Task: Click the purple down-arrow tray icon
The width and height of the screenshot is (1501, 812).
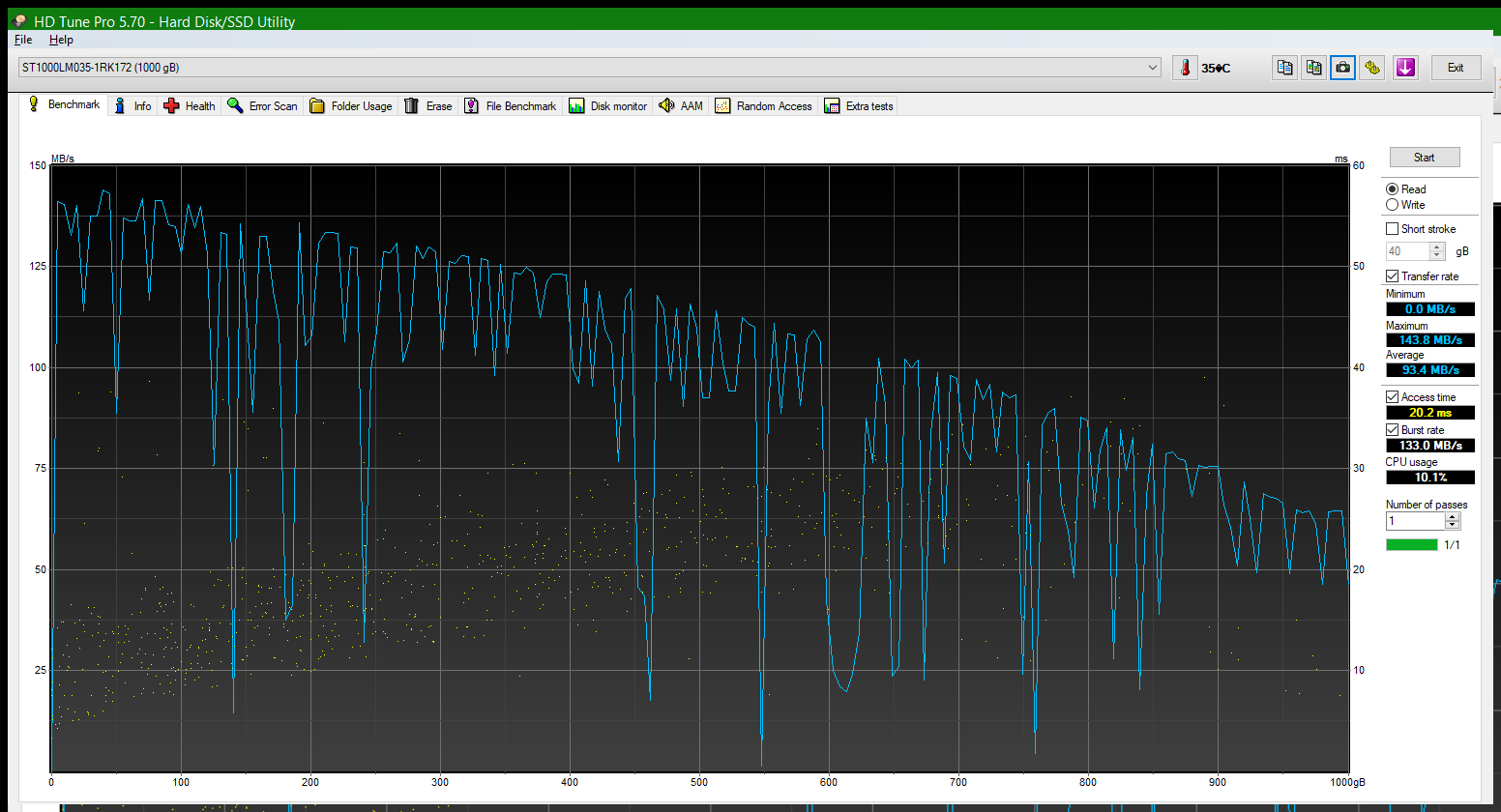Action: pos(1405,68)
